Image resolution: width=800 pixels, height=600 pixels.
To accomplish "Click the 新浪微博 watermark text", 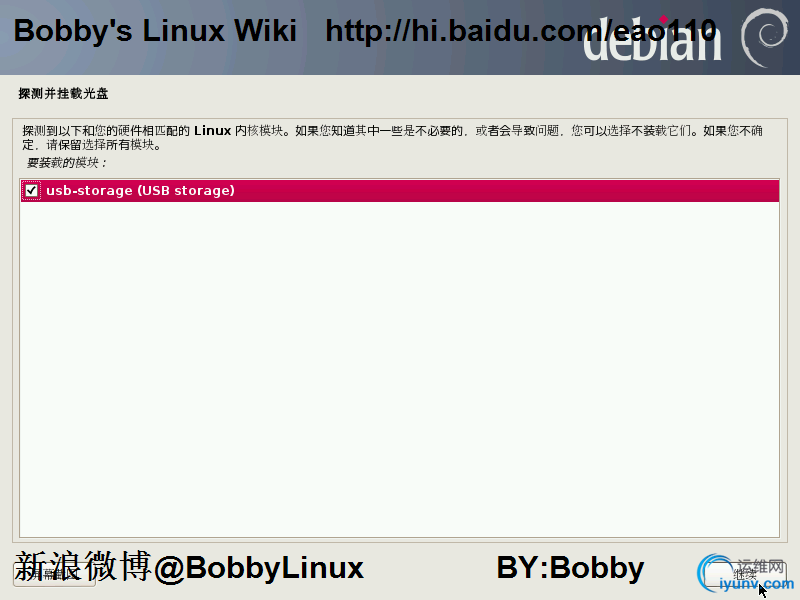I will pos(83,566).
